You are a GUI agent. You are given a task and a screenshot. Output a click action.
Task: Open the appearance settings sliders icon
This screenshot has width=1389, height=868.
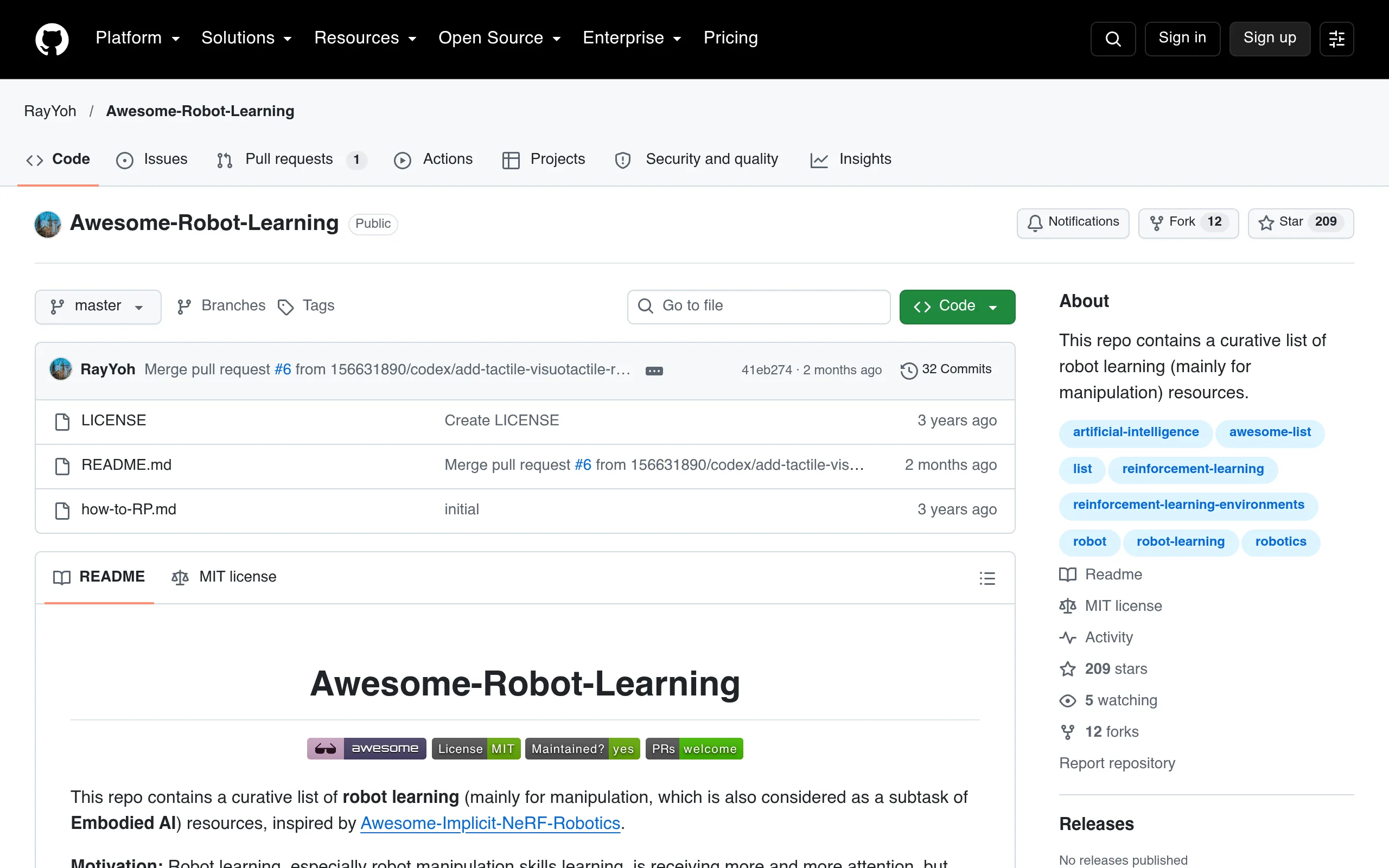coord(1336,39)
